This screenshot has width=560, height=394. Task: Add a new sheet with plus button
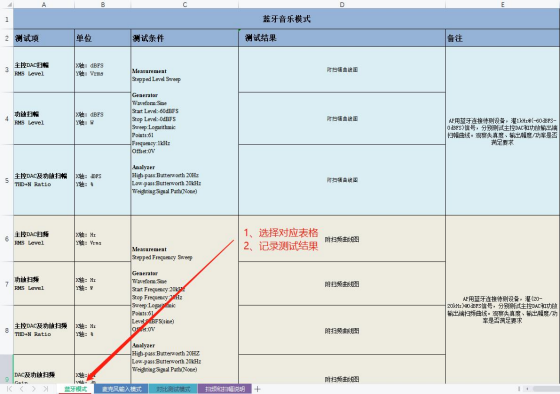(257, 389)
